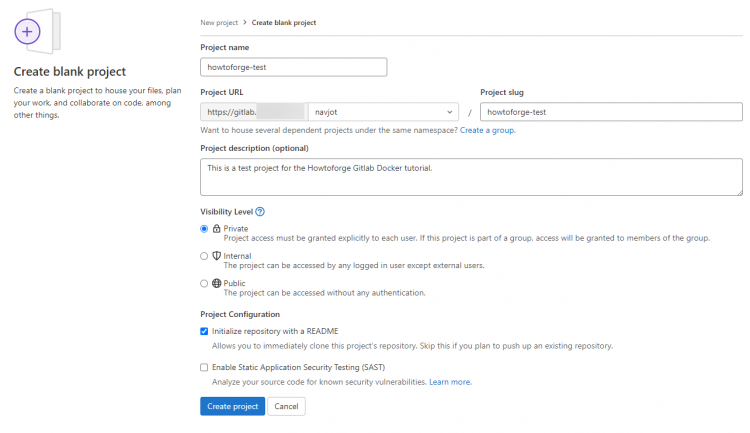Focus the Project name input field

294,67
